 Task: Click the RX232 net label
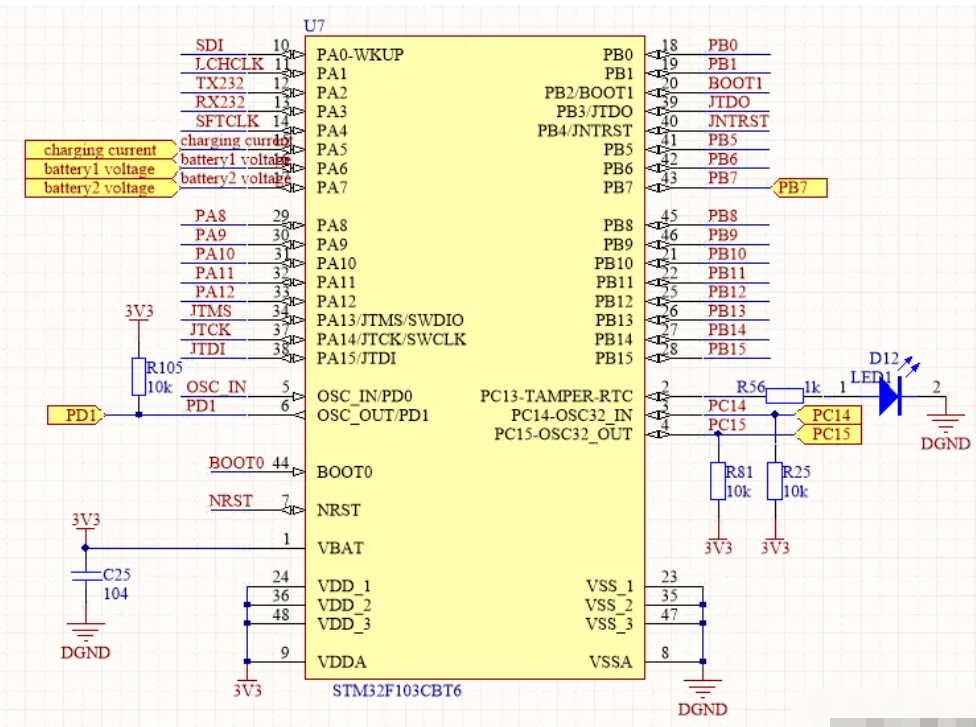pos(220,102)
